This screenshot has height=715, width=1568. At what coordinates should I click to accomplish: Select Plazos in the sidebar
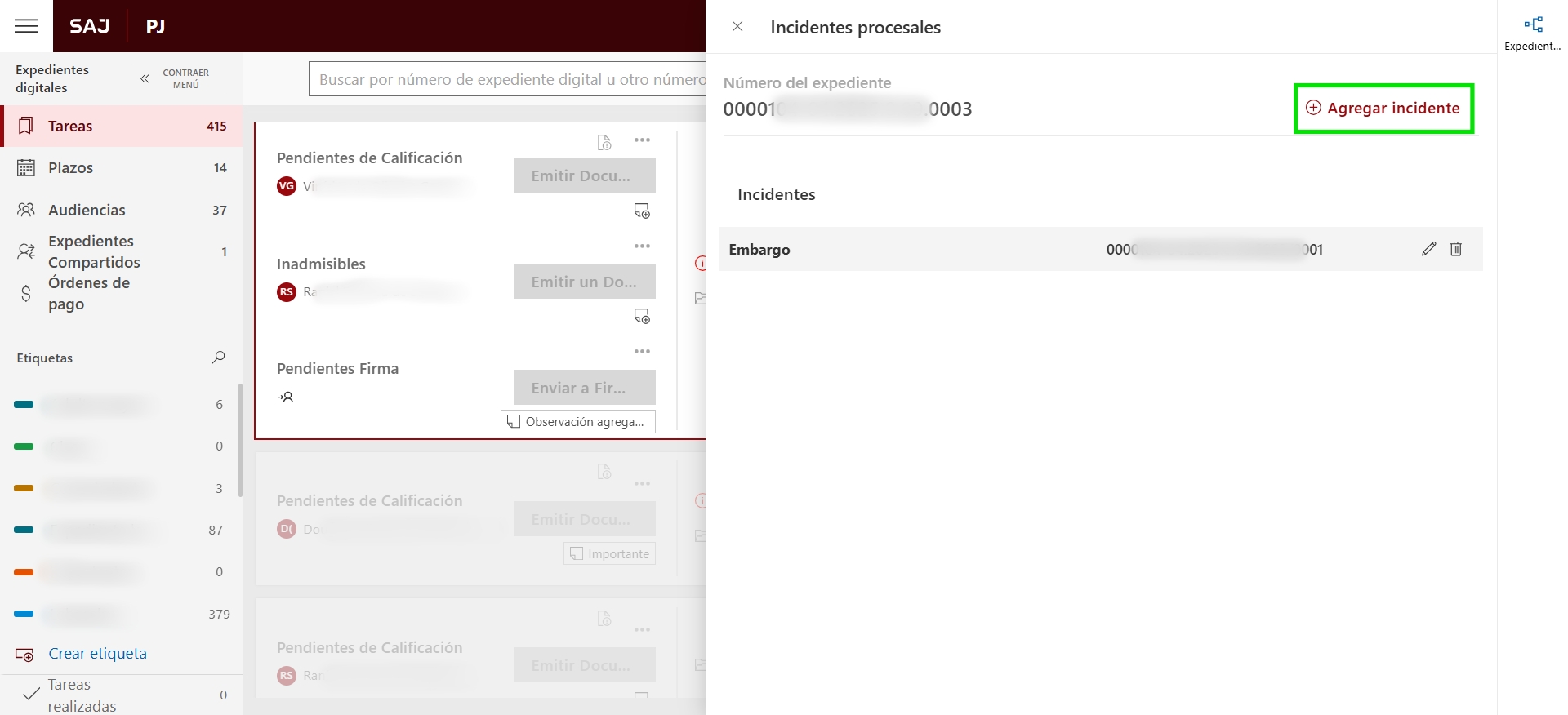(71, 168)
